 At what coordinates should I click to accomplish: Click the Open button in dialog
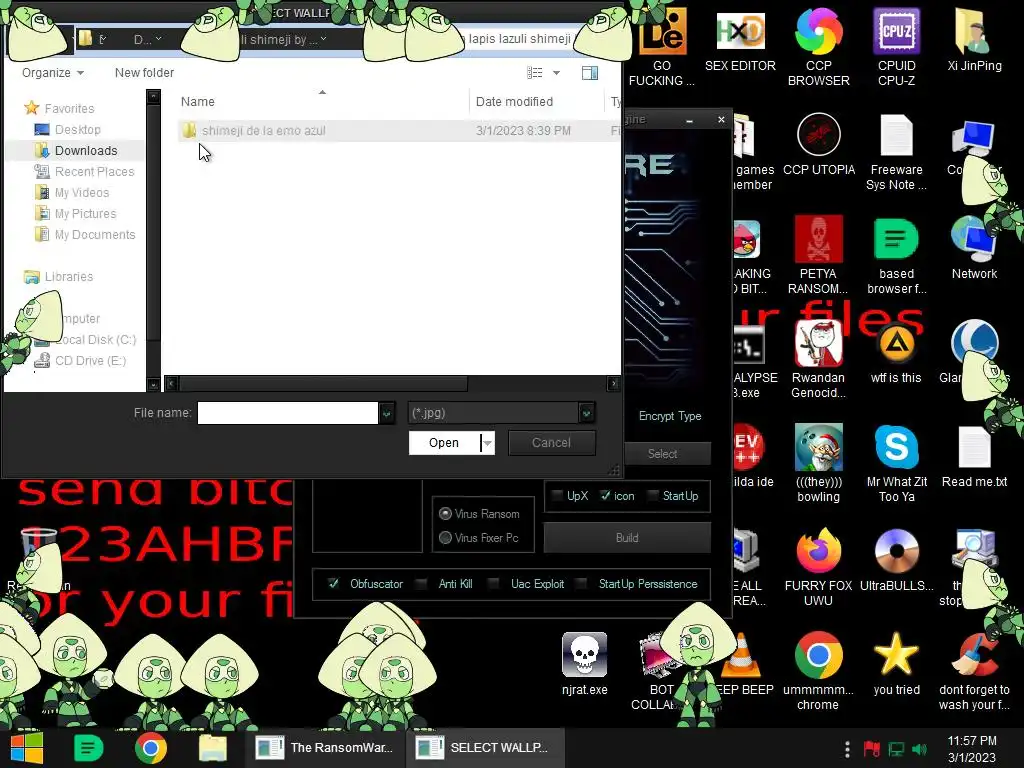[x=444, y=443]
